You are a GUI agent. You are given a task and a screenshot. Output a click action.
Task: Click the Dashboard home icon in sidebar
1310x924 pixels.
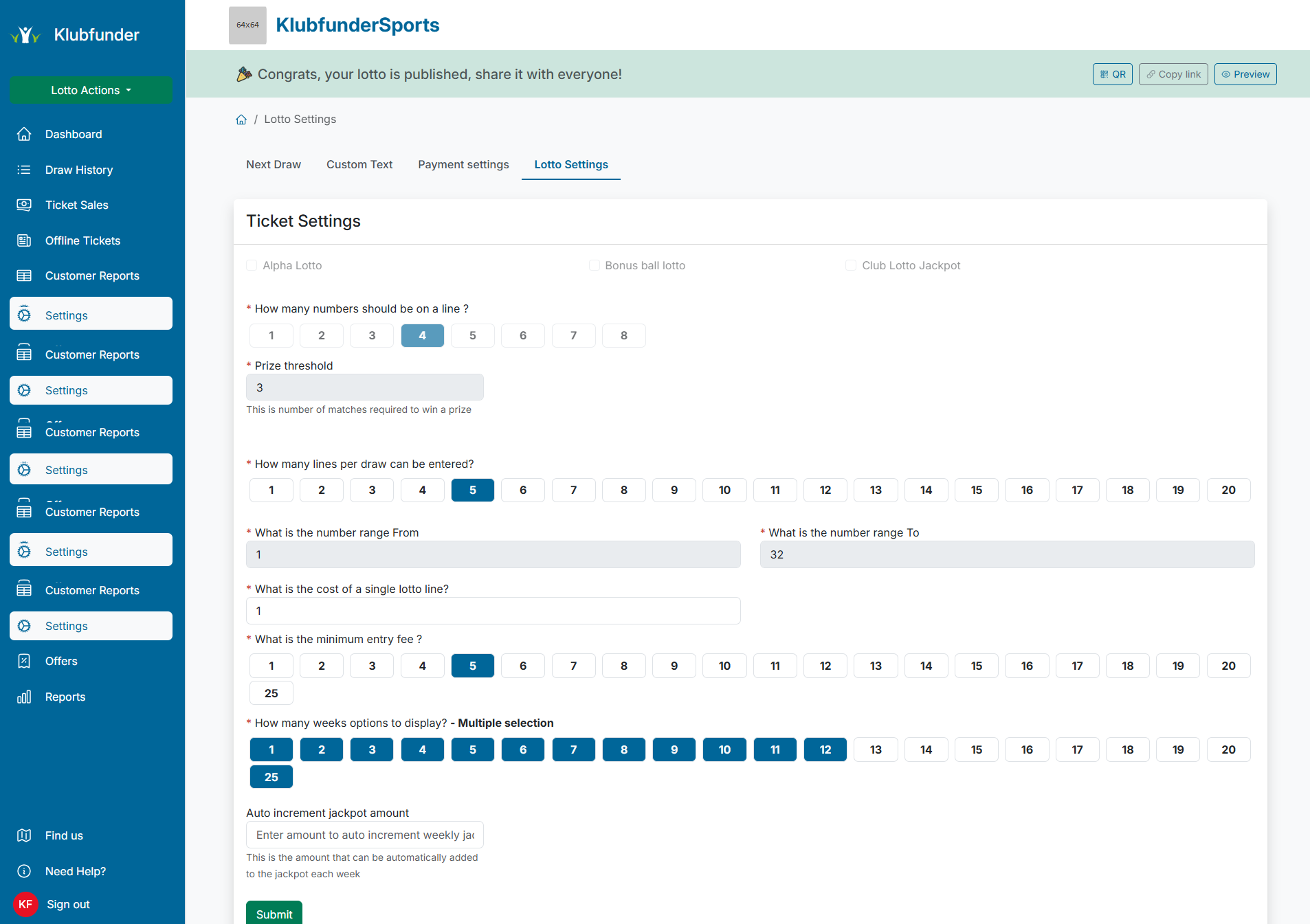[x=24, y=134]
